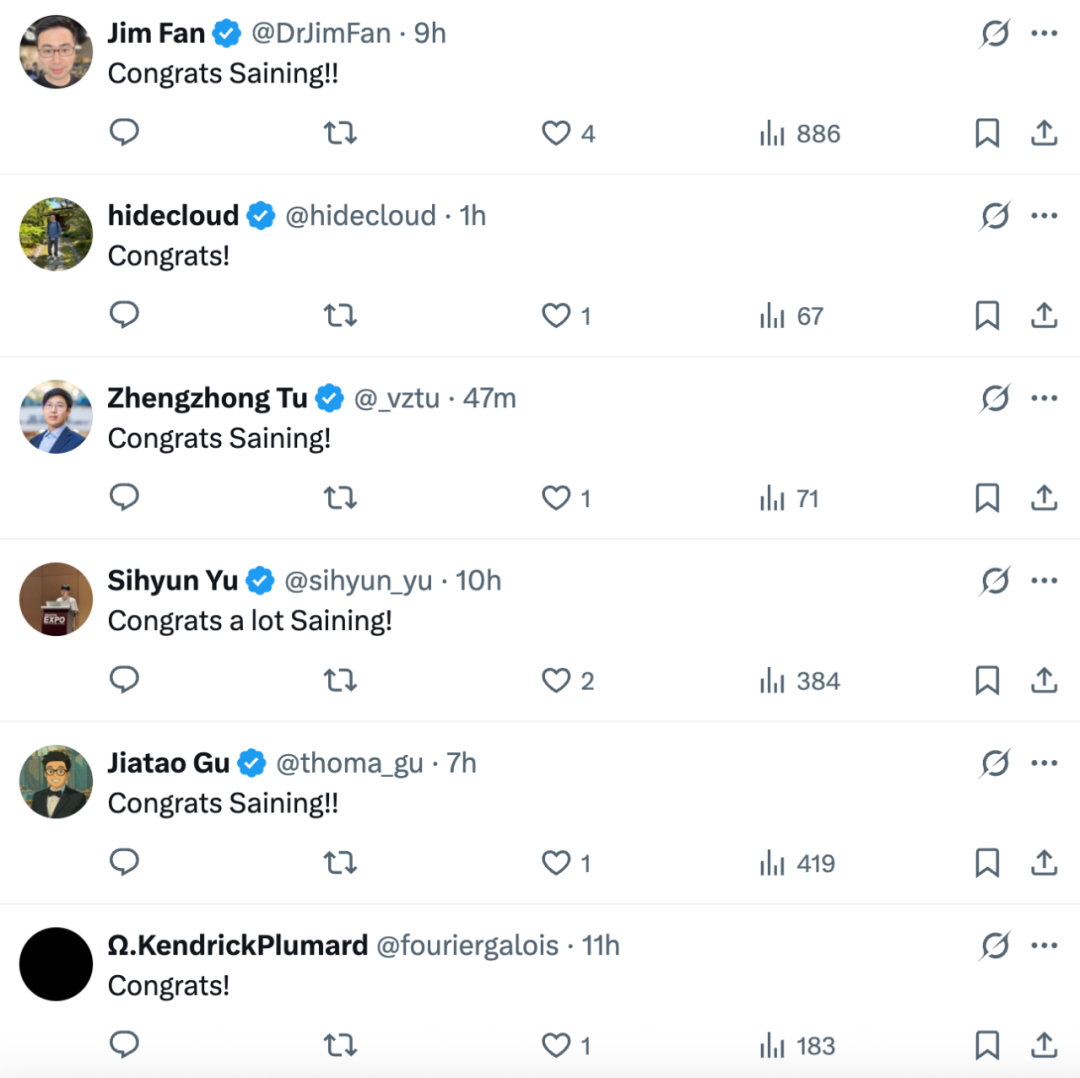The image size is (1080, 1078).
Task: Share Zhengzhong Tu's tweet
Action: pos(1043,498)
